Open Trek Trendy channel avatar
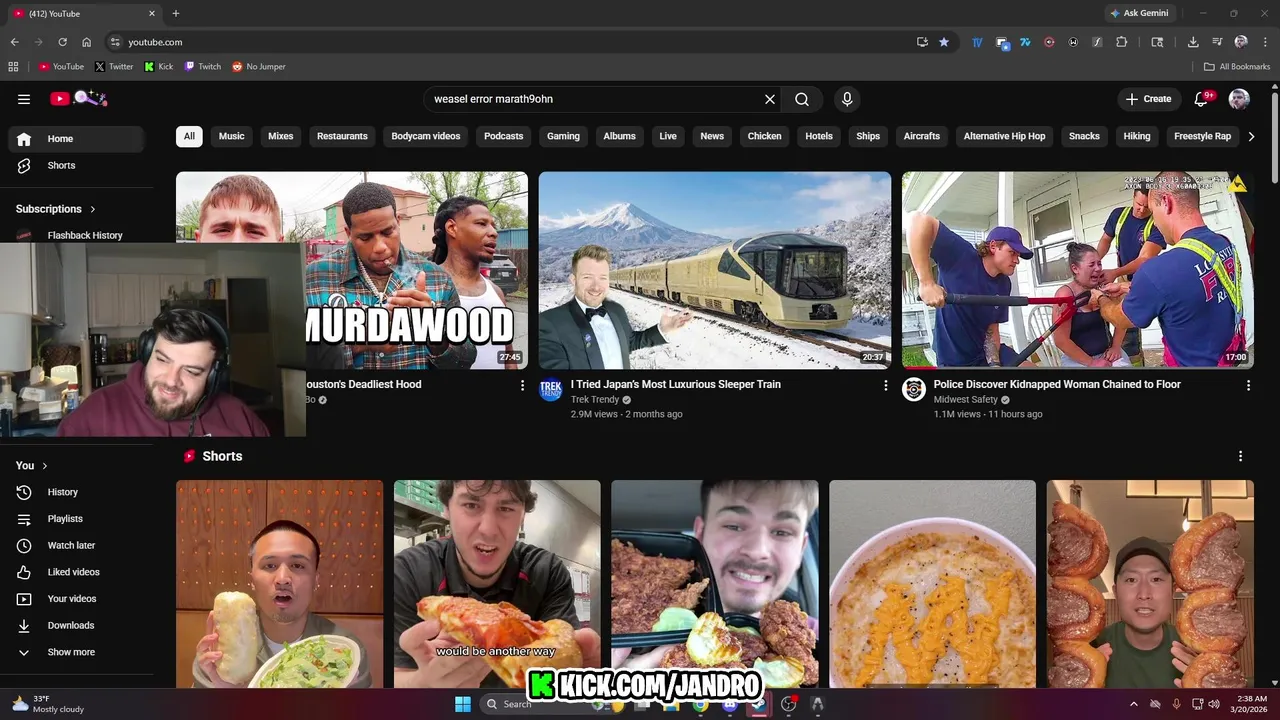 [551, 390]
